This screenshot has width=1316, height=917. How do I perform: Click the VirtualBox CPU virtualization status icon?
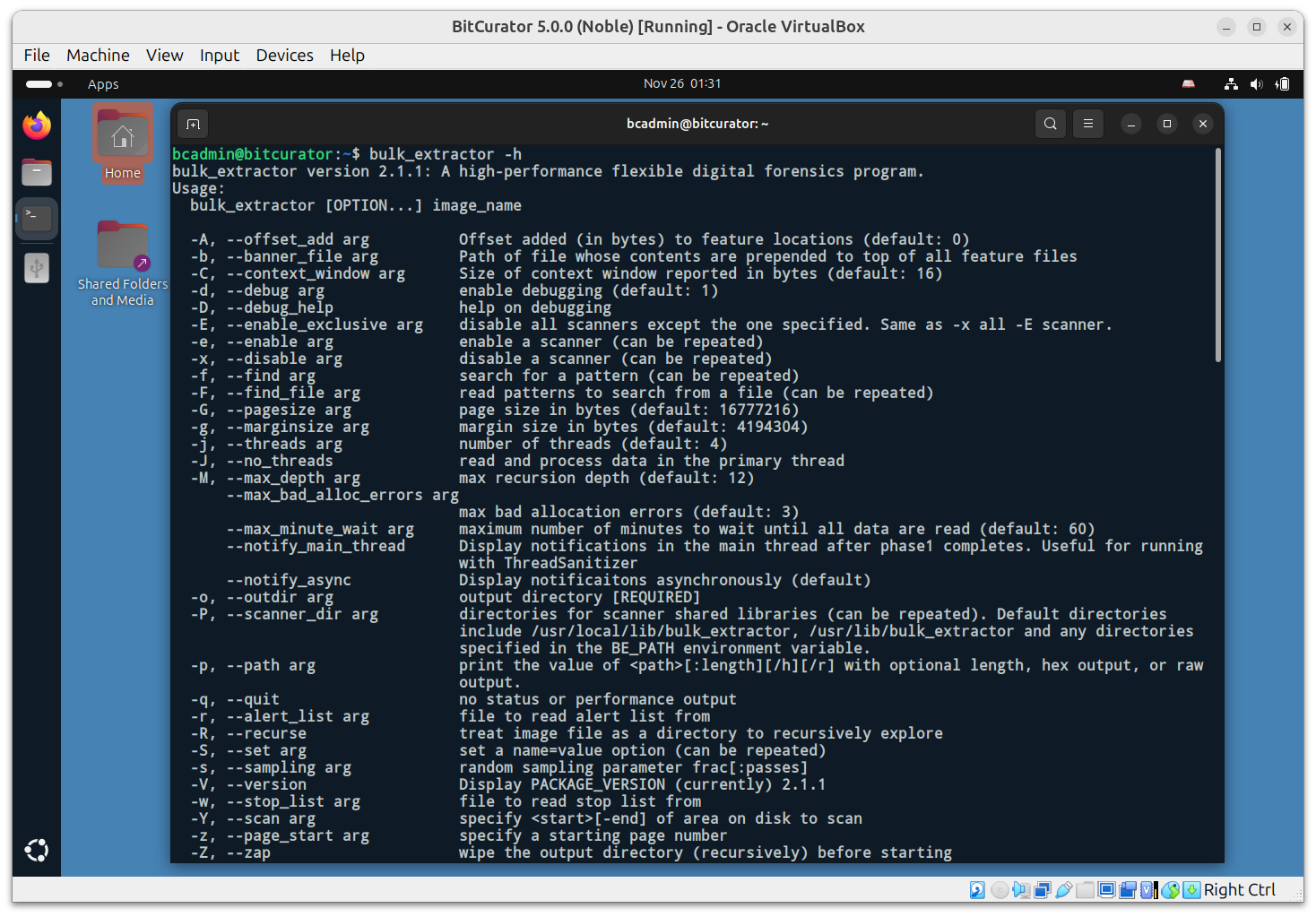(x=1149, y=889)
